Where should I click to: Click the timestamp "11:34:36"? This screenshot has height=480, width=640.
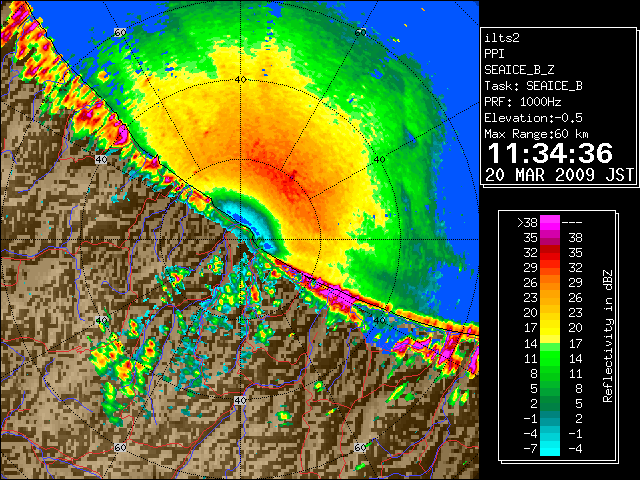[550, 153]
